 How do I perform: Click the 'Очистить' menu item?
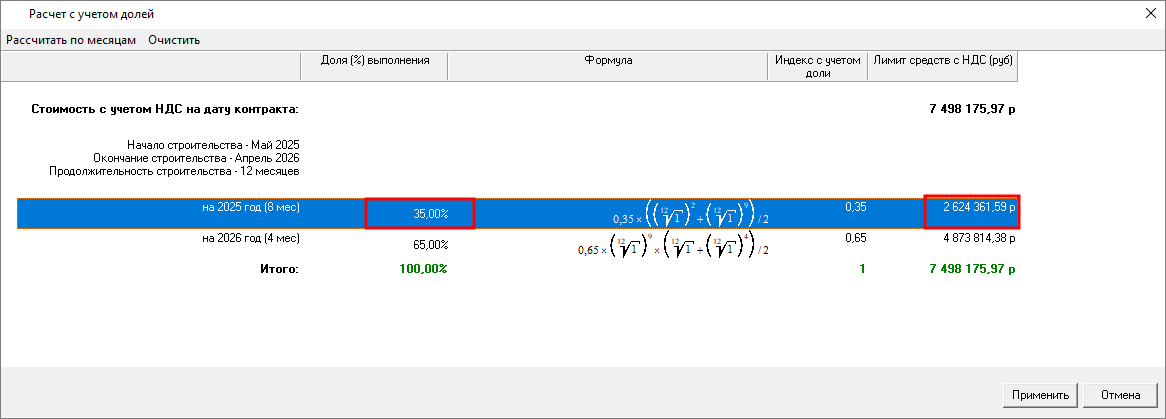pyautogui.click(x=174, y=40)
